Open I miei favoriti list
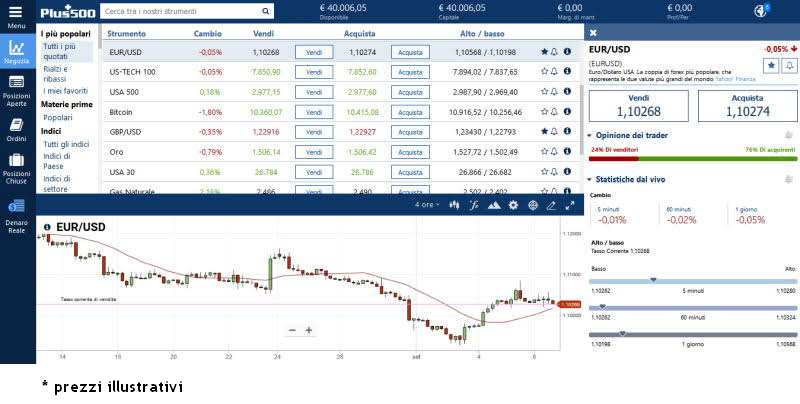 point(65,91)
